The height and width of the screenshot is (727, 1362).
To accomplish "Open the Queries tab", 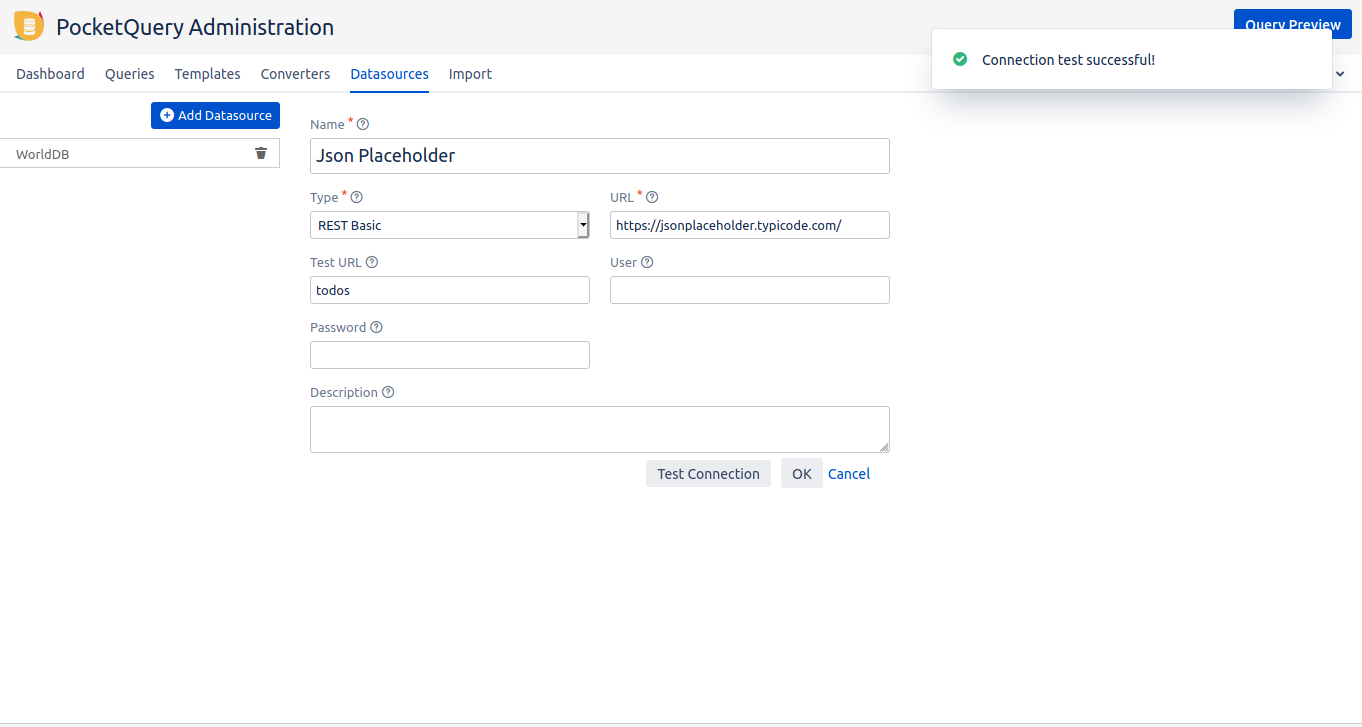I will pyautogui.click(x=130, y=74).
